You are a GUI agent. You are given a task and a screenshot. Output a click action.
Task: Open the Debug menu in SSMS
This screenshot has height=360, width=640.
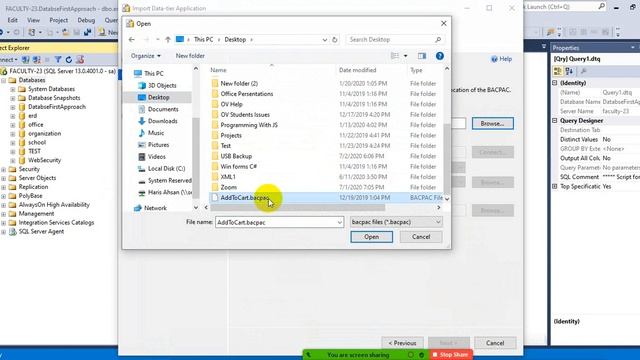(x=86, y=20)
